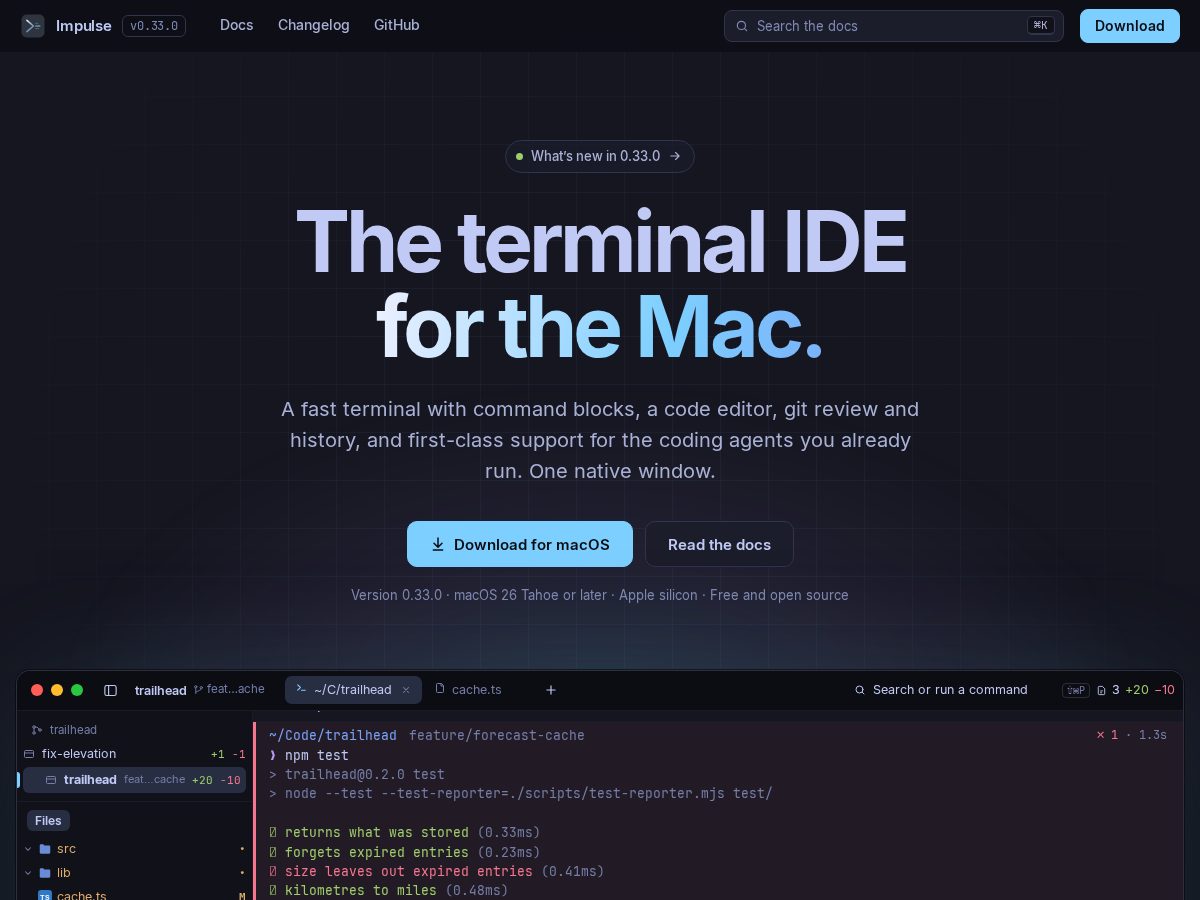This screenshot has height=900, width=1200.
Task: Click the failed count ×1 in command block
Action: (x=1107, y=735)
